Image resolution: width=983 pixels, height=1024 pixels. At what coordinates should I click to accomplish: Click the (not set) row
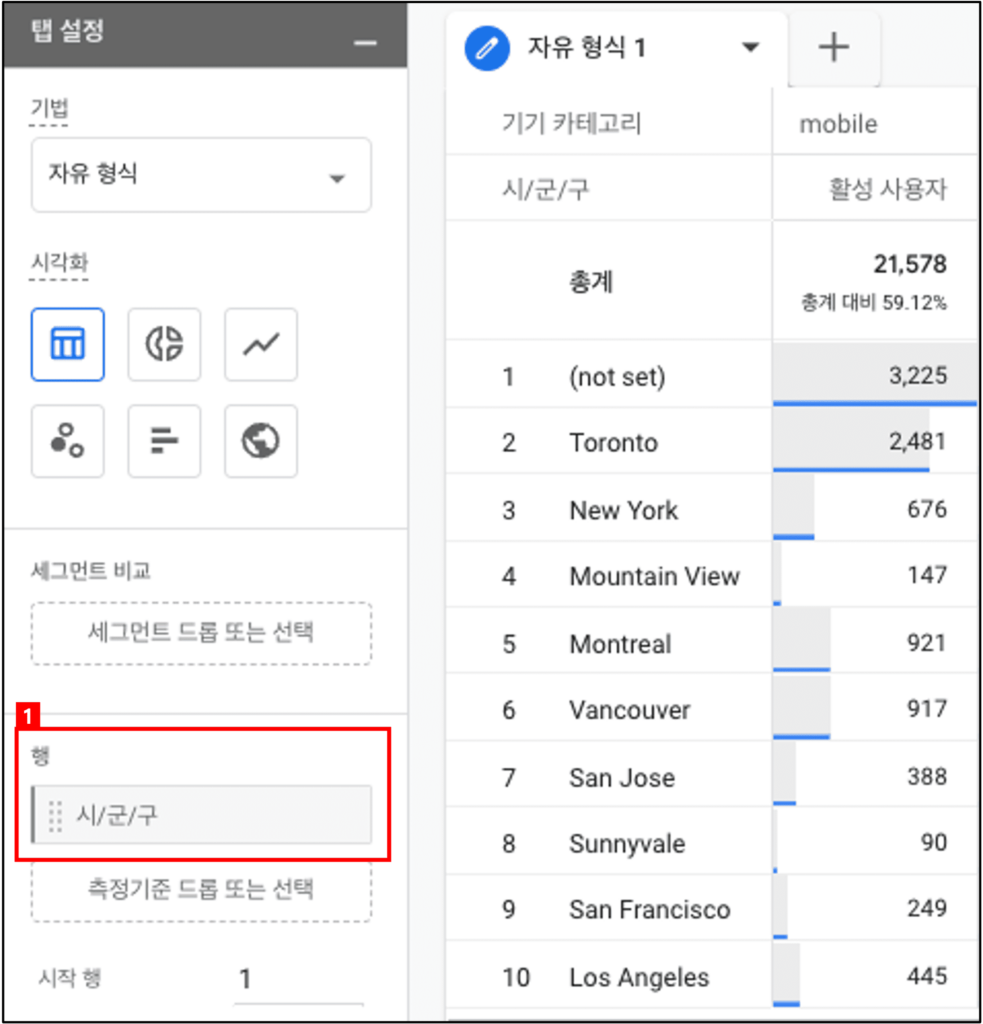click(x=712, y=376)
